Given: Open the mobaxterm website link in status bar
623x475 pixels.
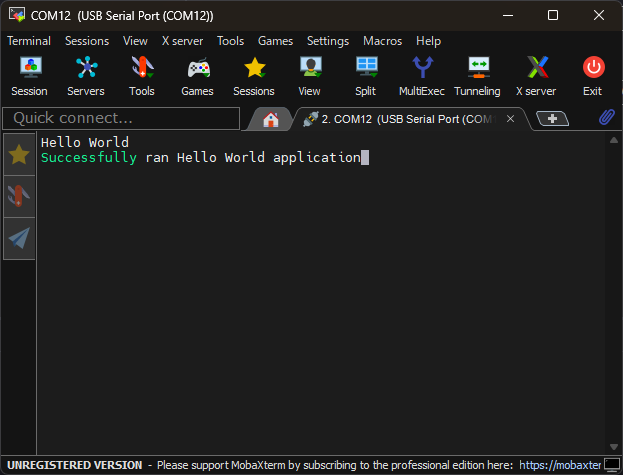Looking at the screenshot, I should (560, 465).
